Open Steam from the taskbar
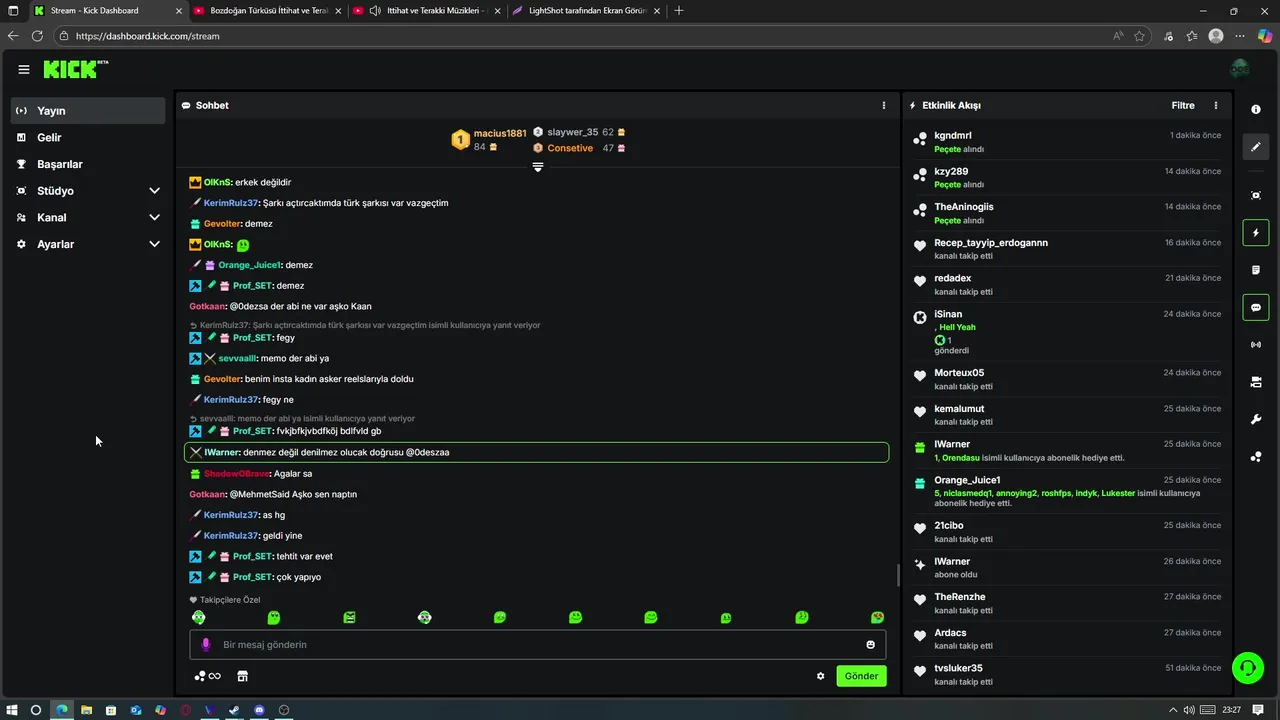Image resolution: width=1280 pixels, height=720 pixels. coord(234,710)
